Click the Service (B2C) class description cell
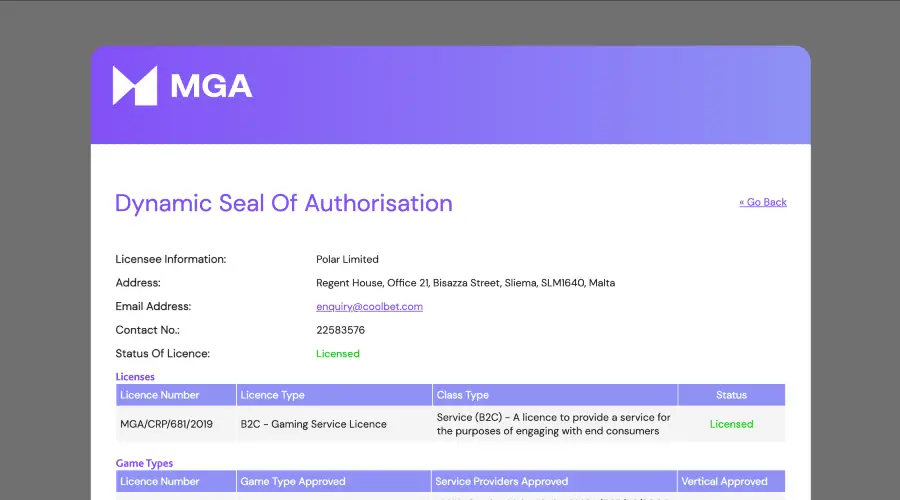This screenshot has height=500, width=900. tap(555, 424)
